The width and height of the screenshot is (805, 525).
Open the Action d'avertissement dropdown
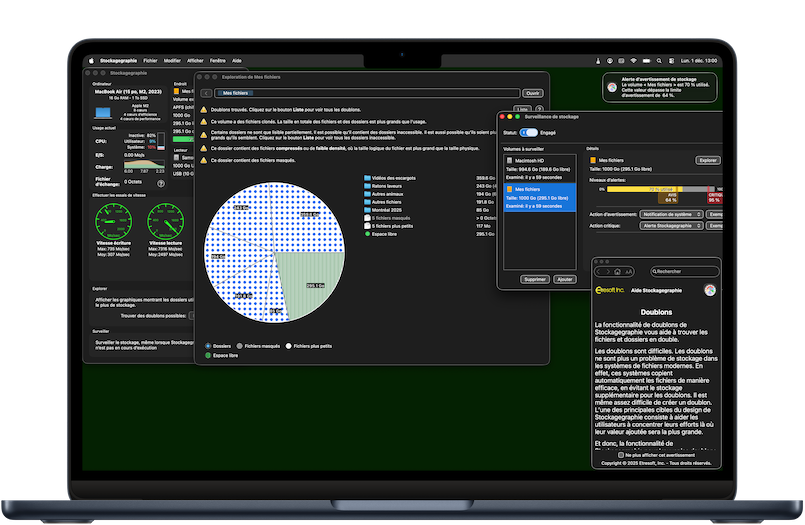(671, 214)
